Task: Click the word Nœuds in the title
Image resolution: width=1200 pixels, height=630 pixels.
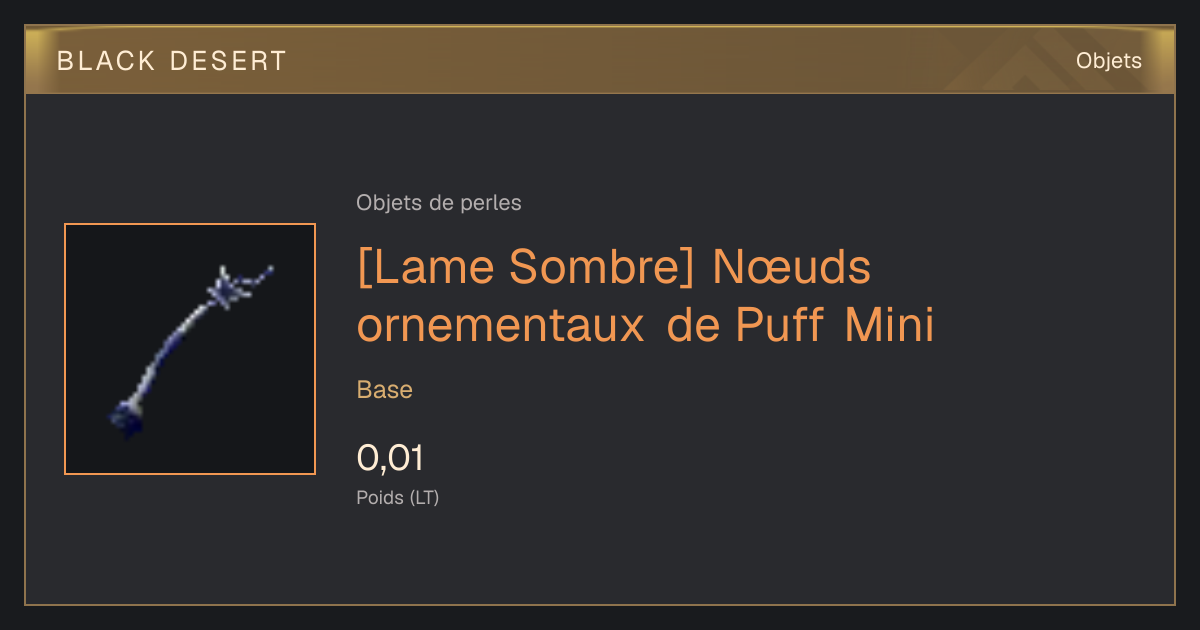Action: (x=792, y=267)
